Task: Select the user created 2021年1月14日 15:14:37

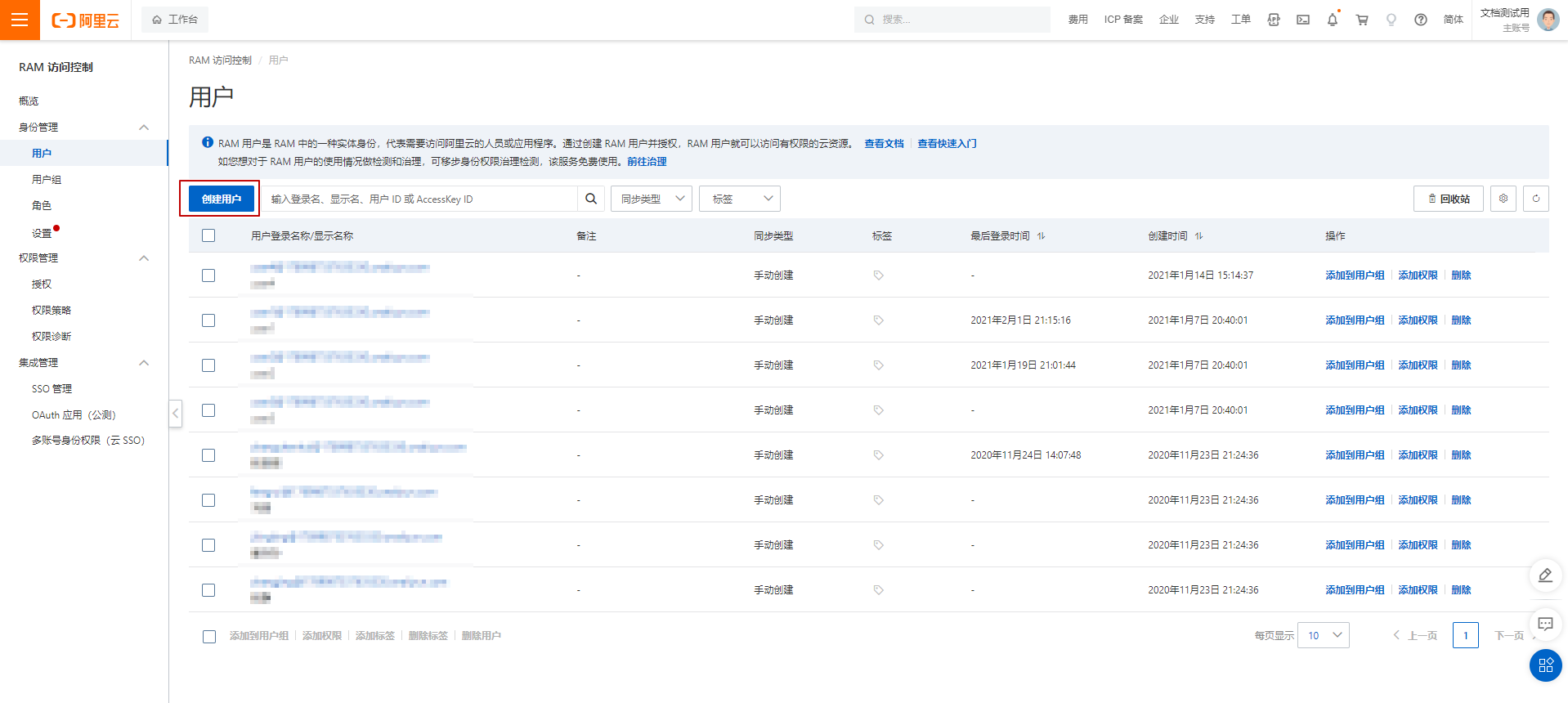Action: click(x=208, y=275)
